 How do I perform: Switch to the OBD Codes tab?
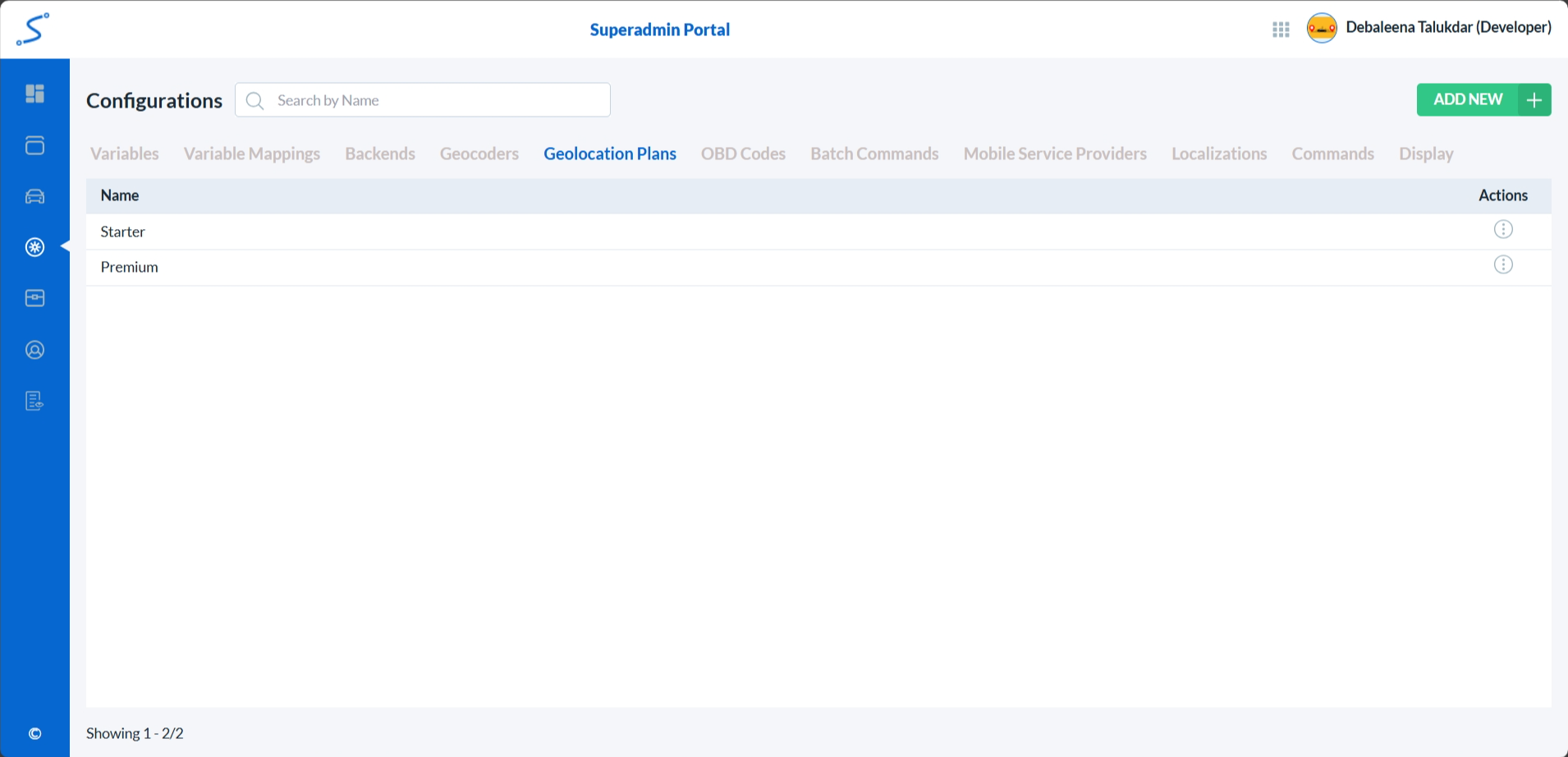[x=743, y=154]
